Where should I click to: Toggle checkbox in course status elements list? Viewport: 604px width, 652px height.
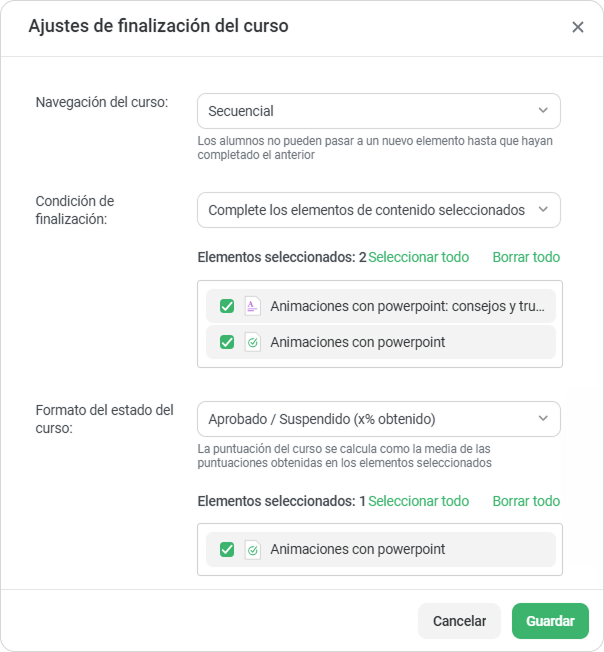(227, 550)
